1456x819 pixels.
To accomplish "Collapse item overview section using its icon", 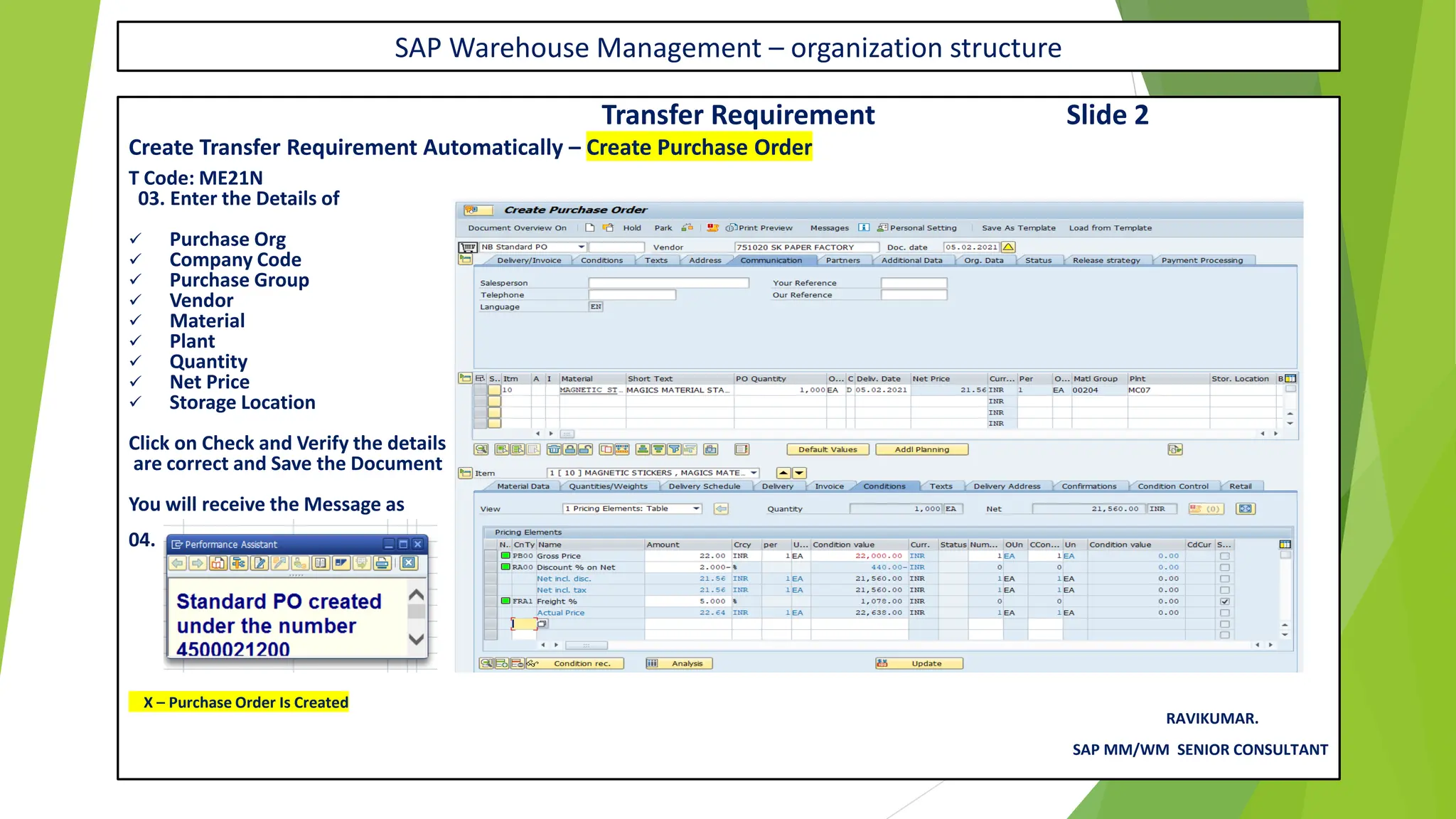I will click(x=465, y=378).
